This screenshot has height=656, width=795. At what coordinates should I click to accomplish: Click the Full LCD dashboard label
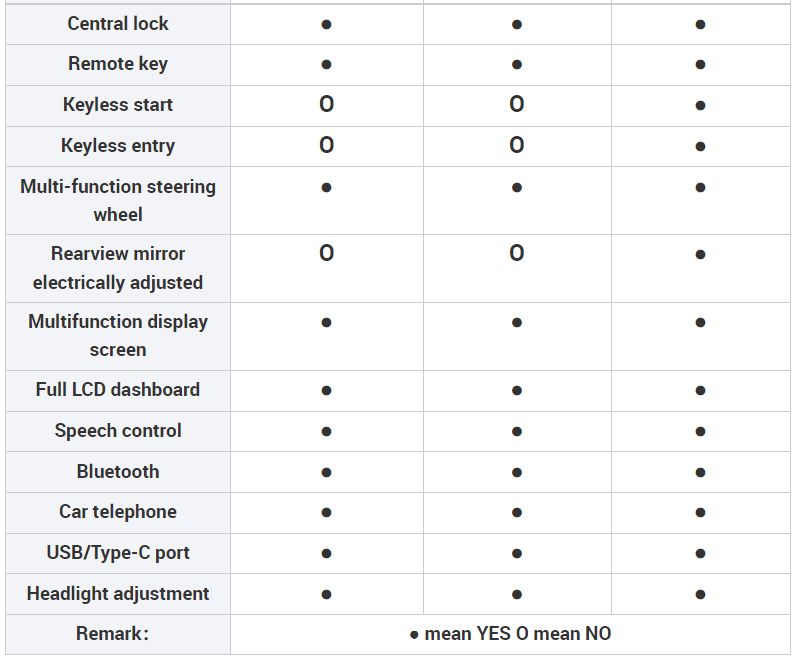pyautogui.click(x=118, y=389)
